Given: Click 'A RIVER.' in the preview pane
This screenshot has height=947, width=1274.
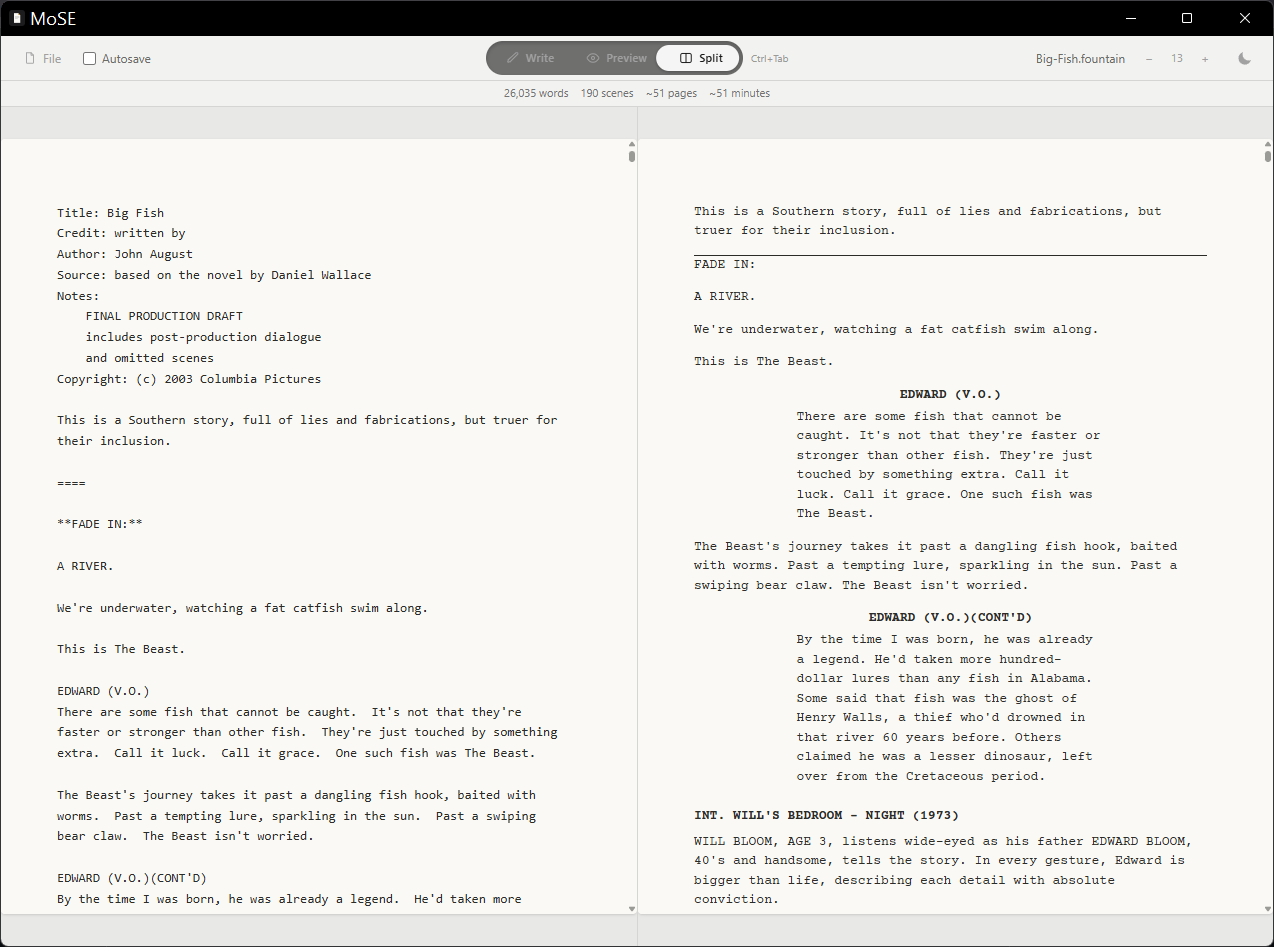Looking at the screenshot, I should click(725, 297).
